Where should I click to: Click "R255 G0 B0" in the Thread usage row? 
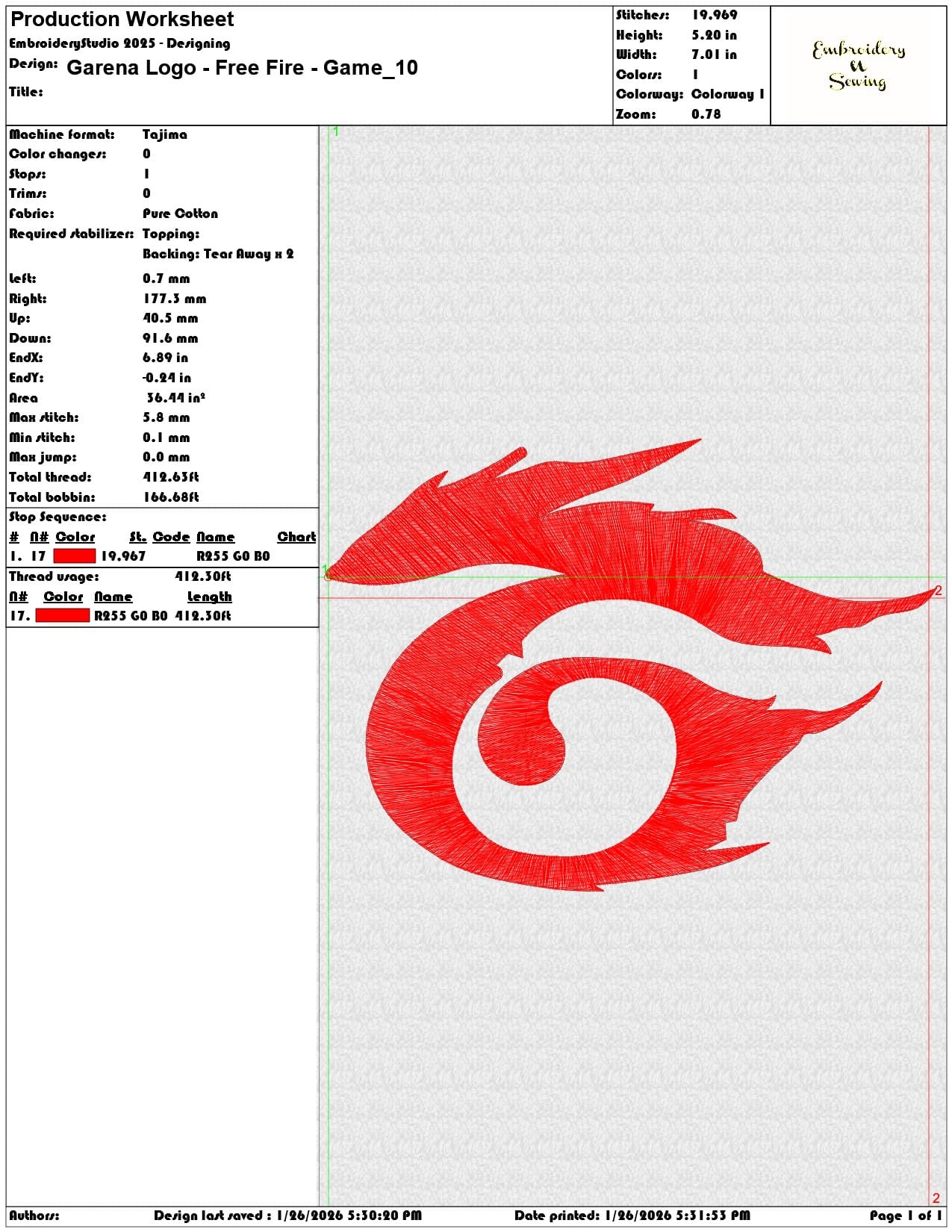131,616
